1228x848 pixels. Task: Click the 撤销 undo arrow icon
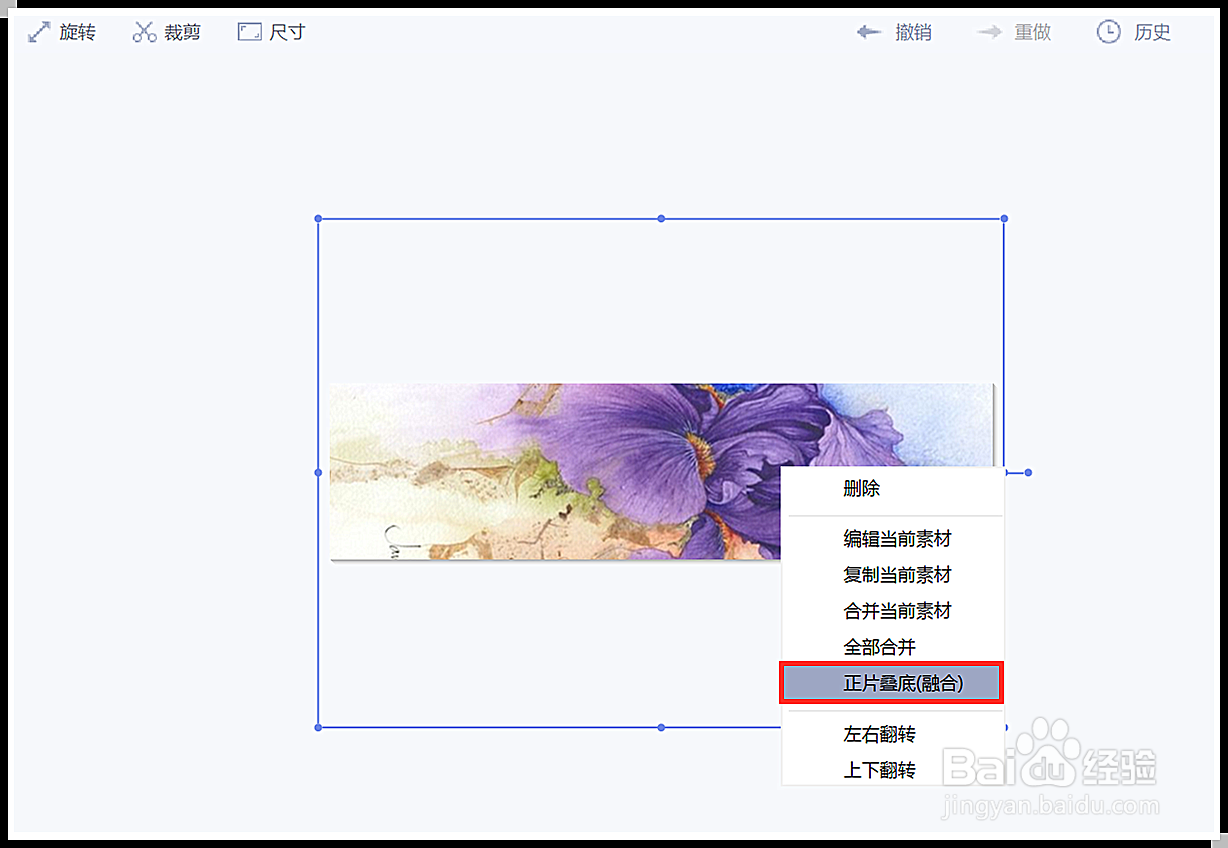coord(868,31)
